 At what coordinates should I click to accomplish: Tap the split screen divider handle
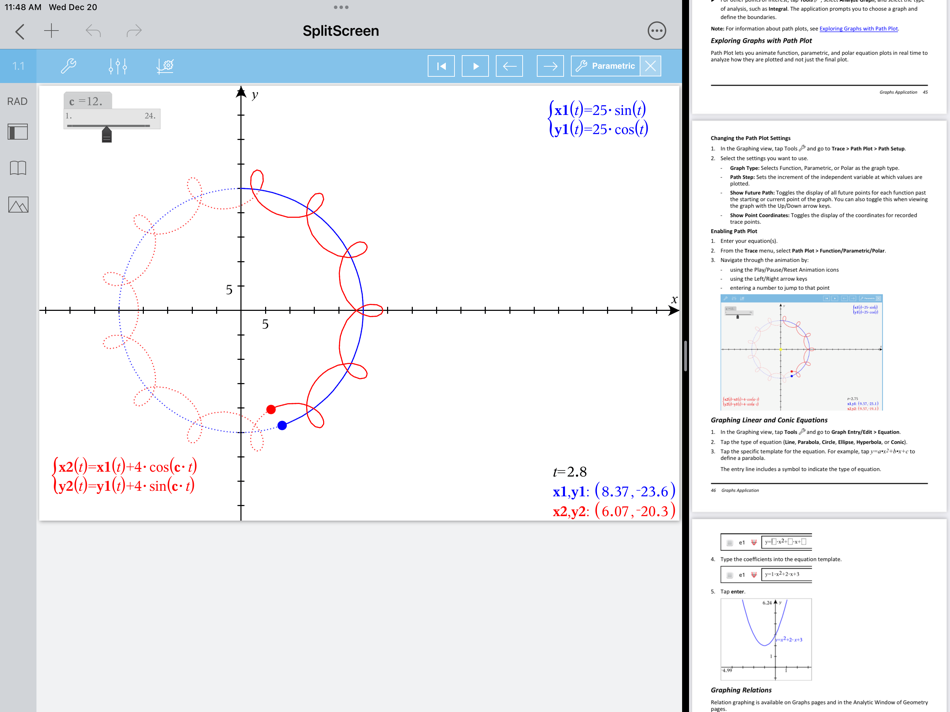pos(686,356)
